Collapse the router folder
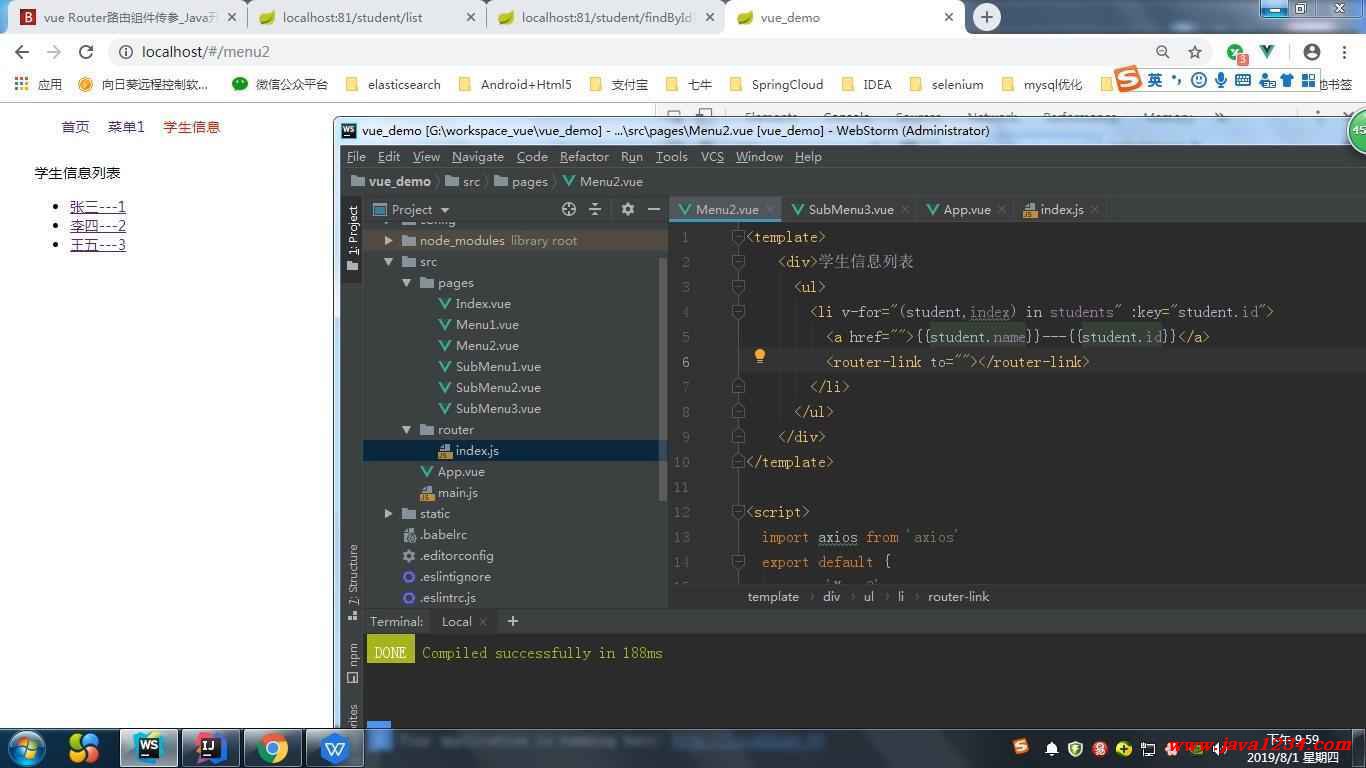This screenshot has width=1366, height=768. [x=407, y=429]
